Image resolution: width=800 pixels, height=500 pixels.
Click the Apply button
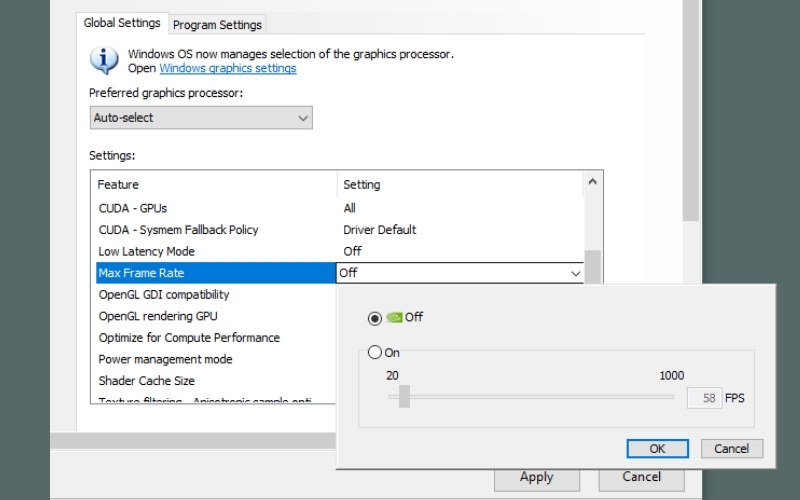[536, 477]
